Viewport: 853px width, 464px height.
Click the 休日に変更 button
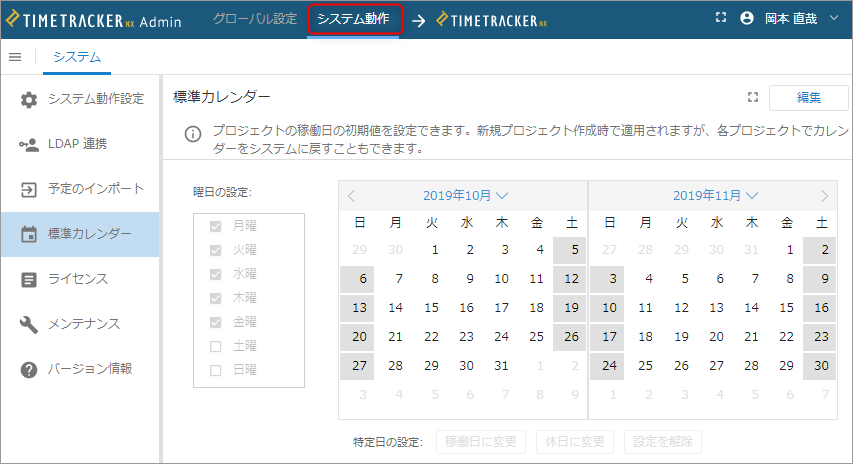click(574, 442)
